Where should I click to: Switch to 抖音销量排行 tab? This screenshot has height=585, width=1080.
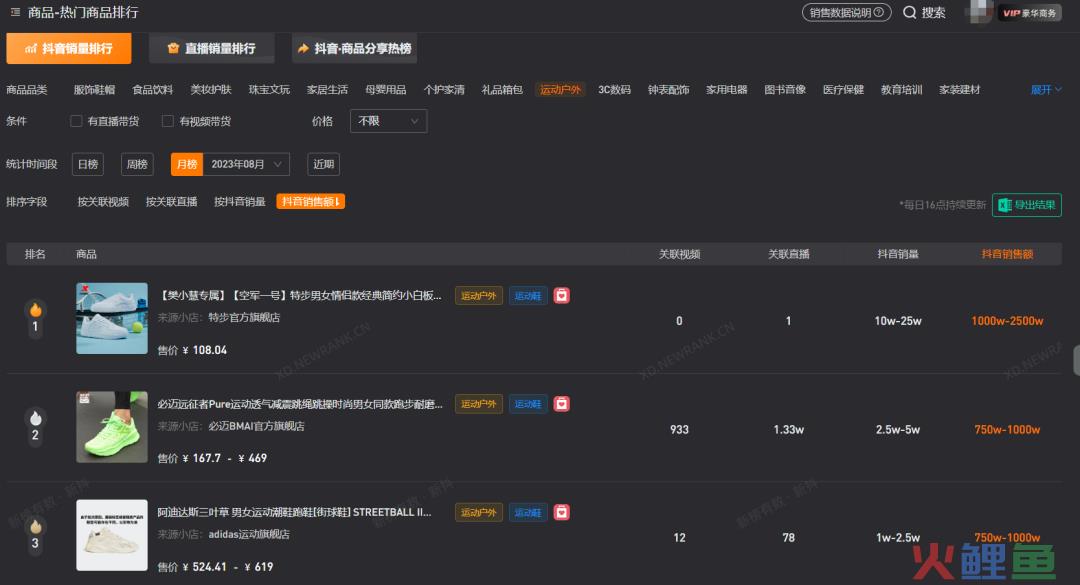[69, 48]
